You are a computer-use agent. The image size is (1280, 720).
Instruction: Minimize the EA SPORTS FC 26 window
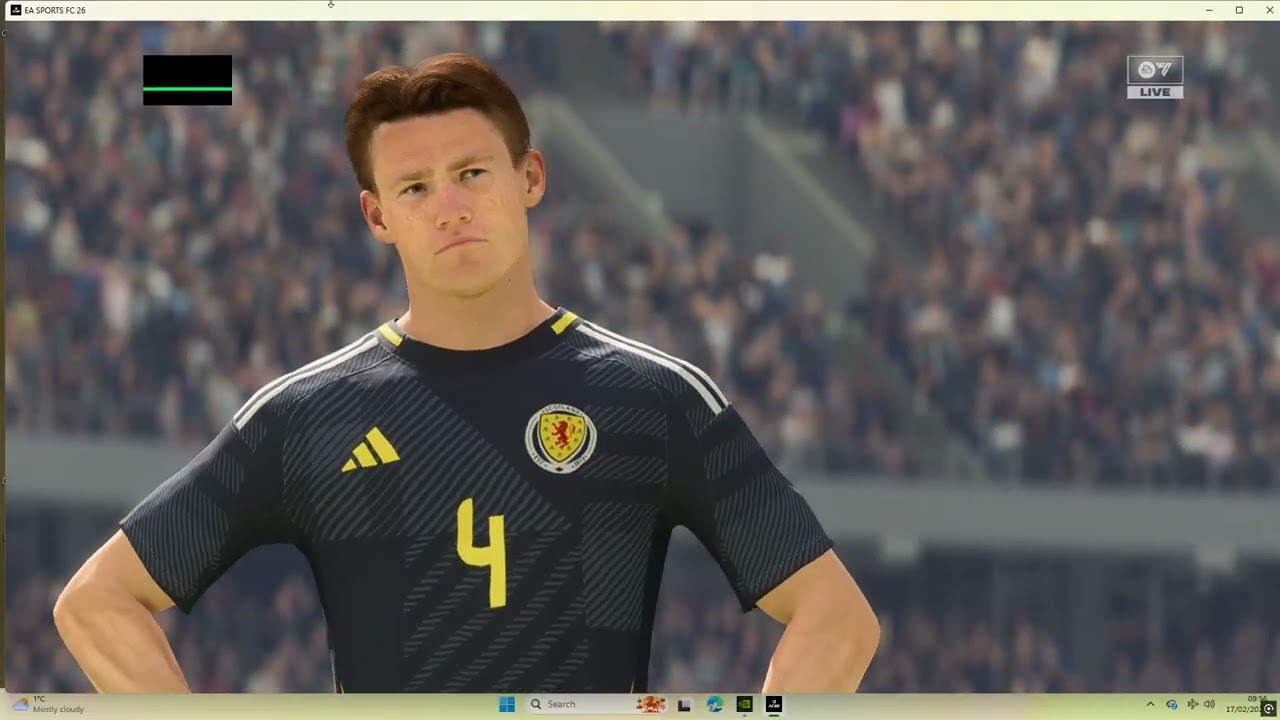click(x=1209, y=10)
